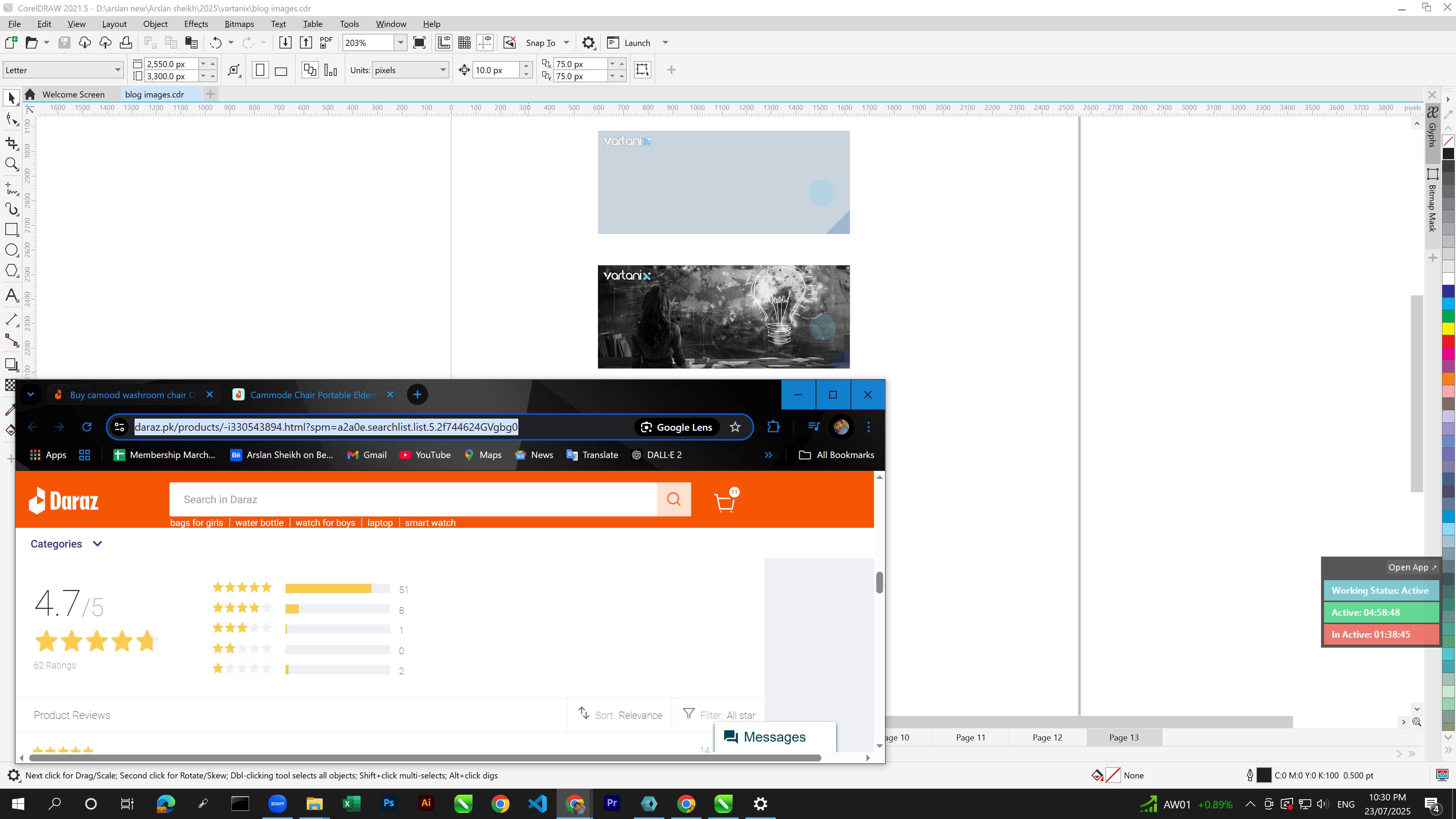Bookmark page with star in Chrome
This screenshot has height=819, width=1456.
[735, 427]
